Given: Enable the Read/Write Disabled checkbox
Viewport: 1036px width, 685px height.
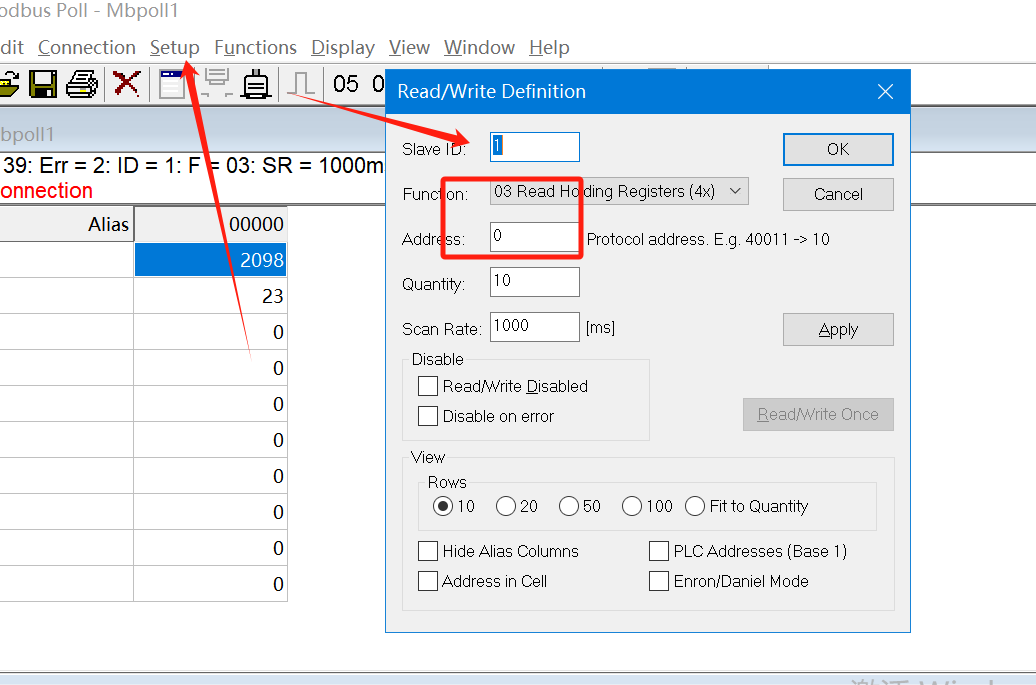Looking at the screenshot, I should 428,386.
